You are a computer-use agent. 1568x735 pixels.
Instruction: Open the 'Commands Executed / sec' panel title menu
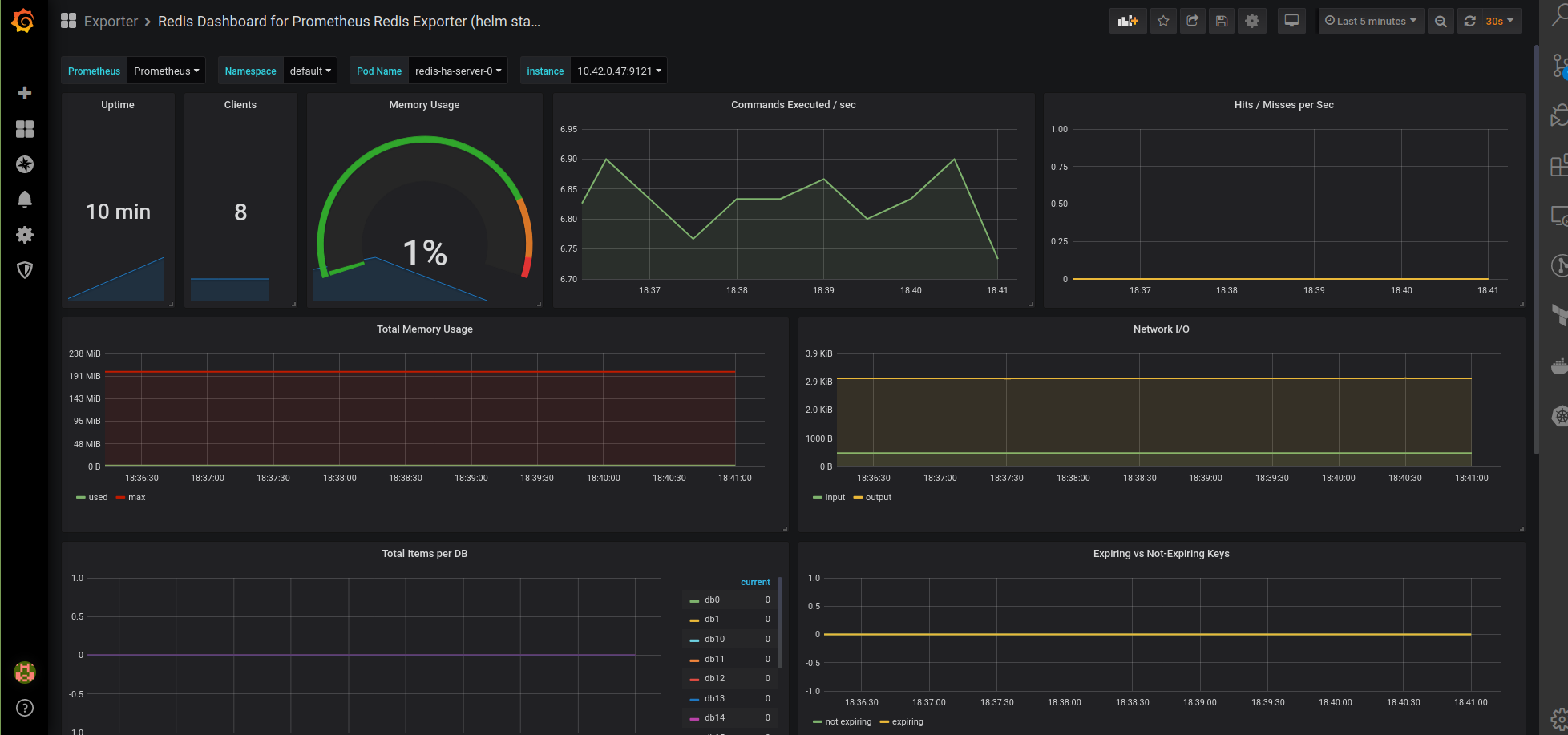(793, 105)
